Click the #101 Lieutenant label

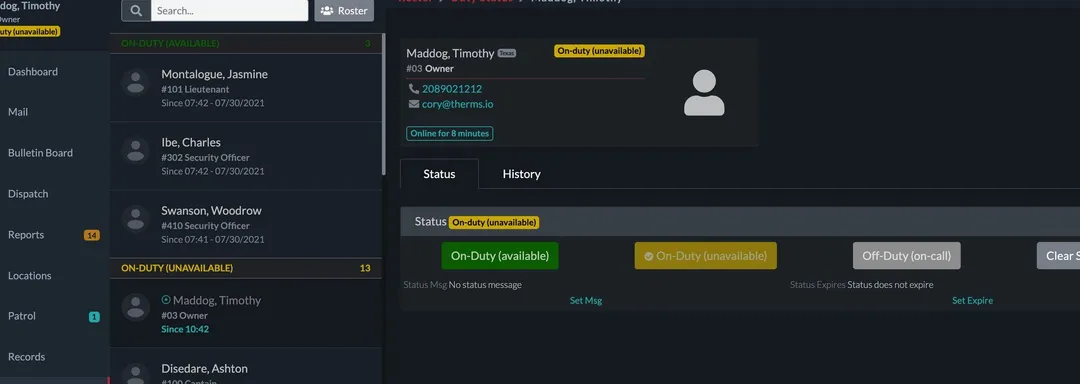(x=196, y=89)
